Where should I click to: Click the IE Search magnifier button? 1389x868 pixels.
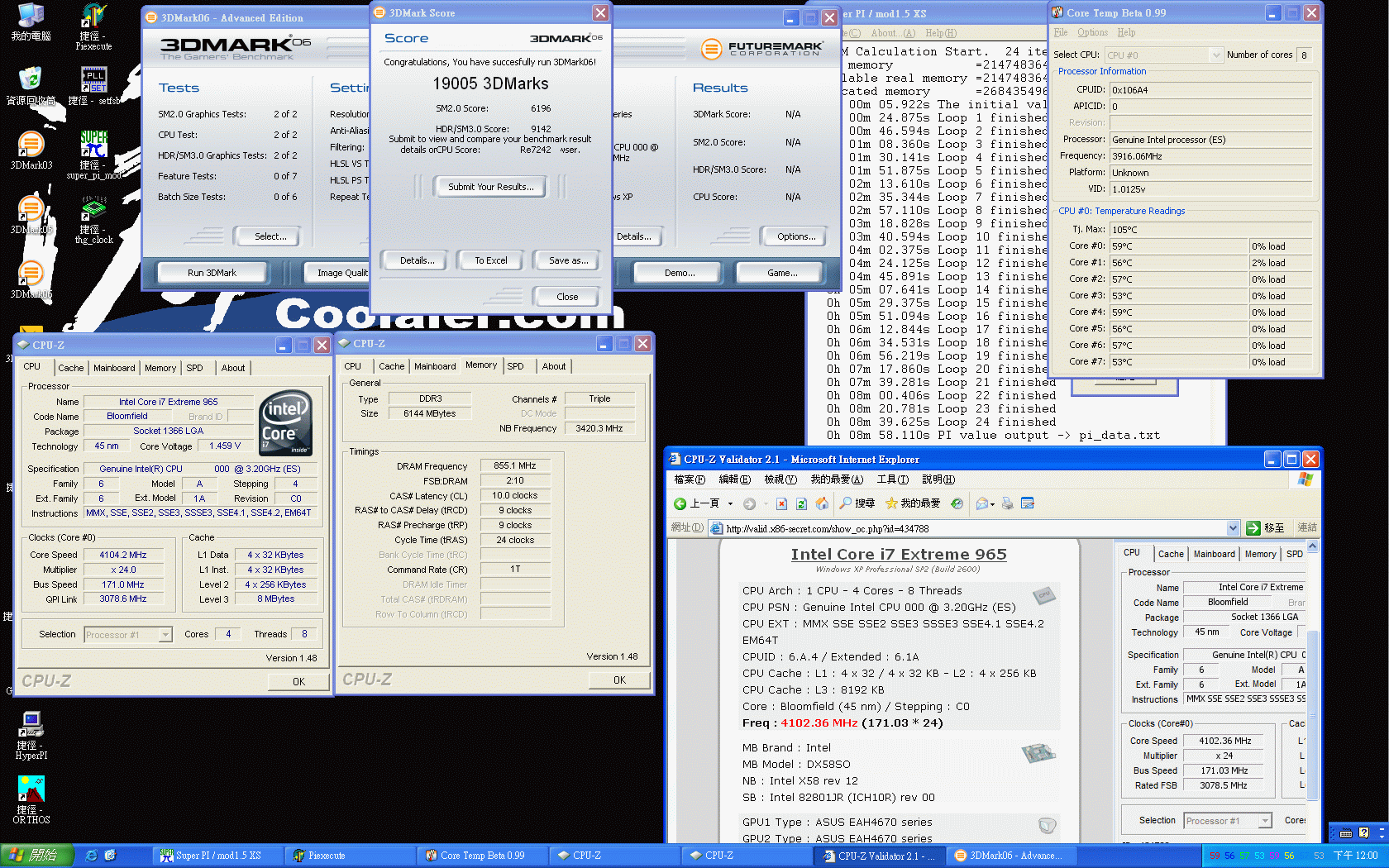(x=857, y=503)
